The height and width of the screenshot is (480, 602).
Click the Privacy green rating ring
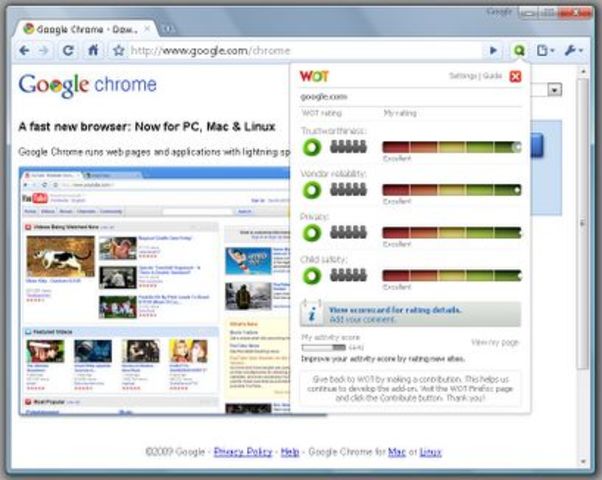312,233
